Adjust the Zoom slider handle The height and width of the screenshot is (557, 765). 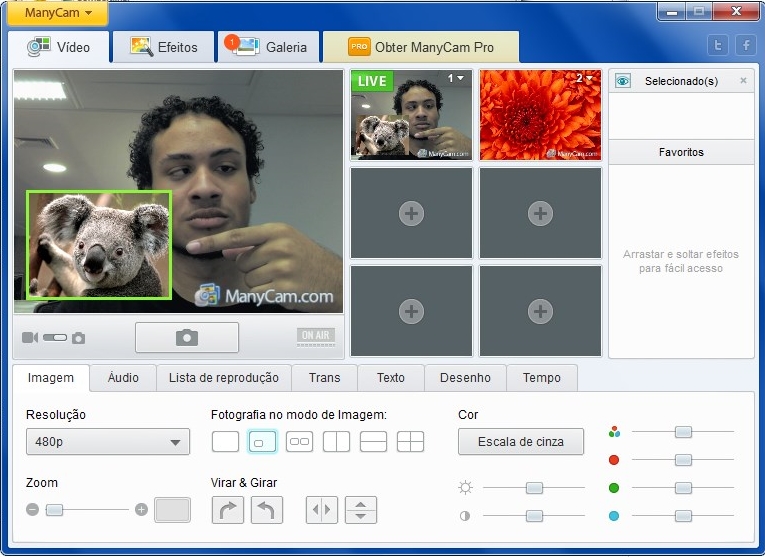tap(54, 510)
